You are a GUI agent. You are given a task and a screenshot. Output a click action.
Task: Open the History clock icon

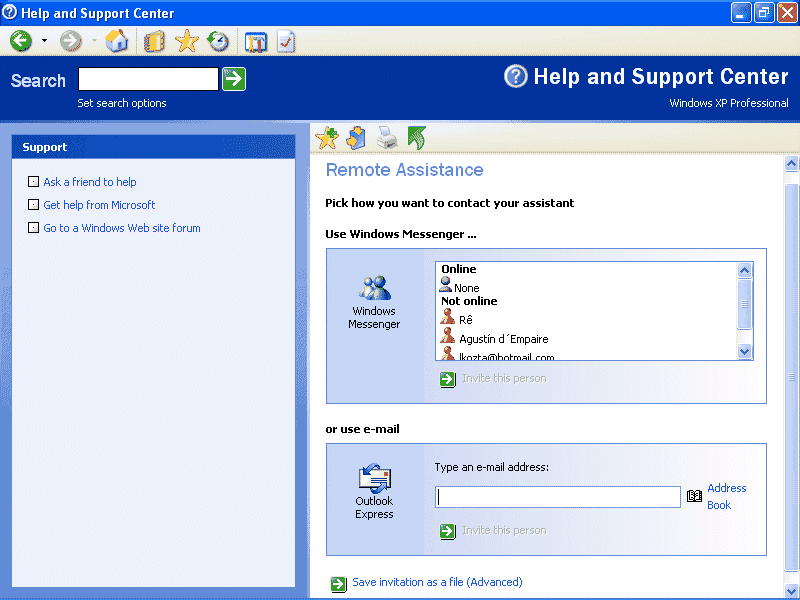click(218, 41)
